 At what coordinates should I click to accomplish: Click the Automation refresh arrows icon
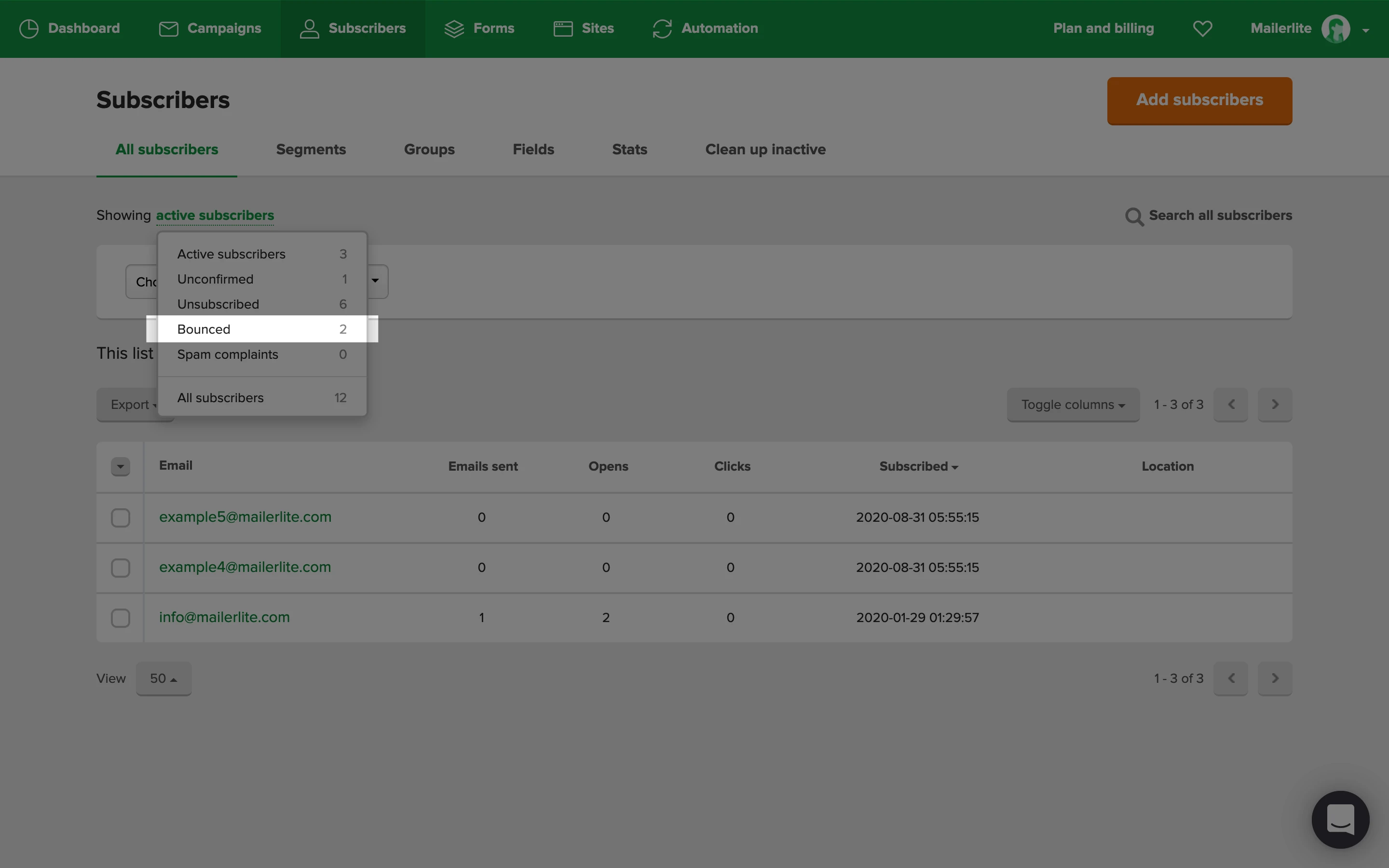[662, 29]
